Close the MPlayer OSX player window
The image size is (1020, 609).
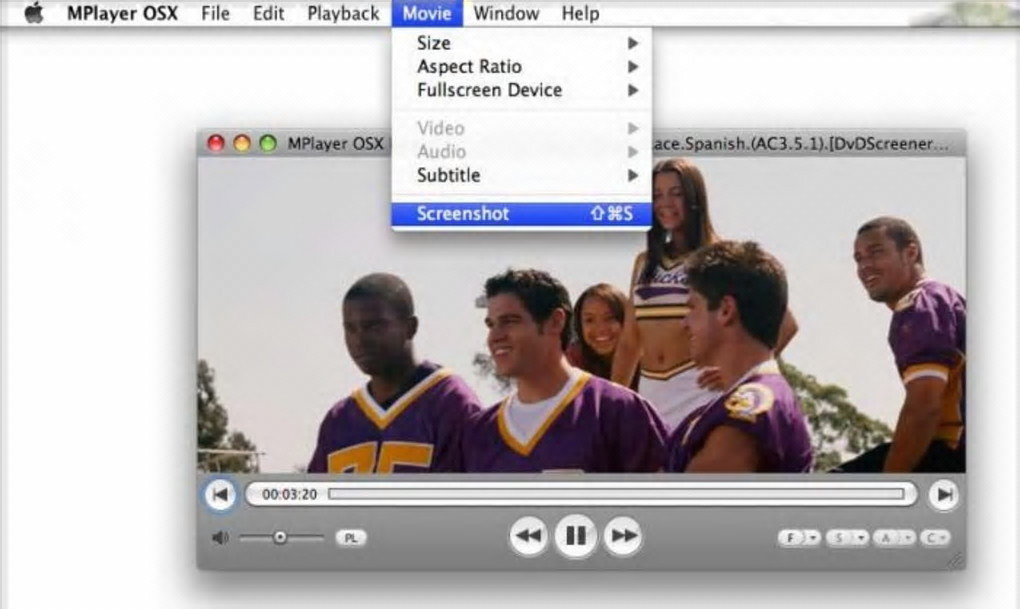click(216, 143)
